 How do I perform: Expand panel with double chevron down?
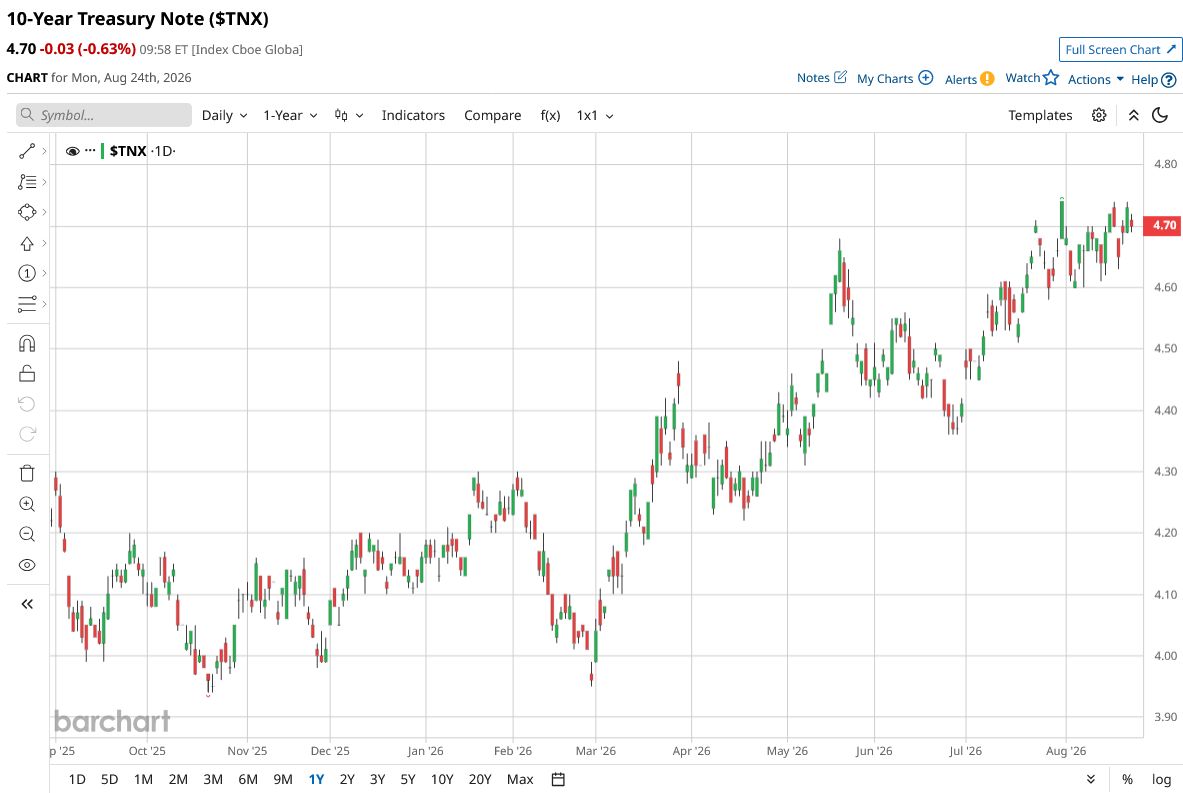(1090, 779)
